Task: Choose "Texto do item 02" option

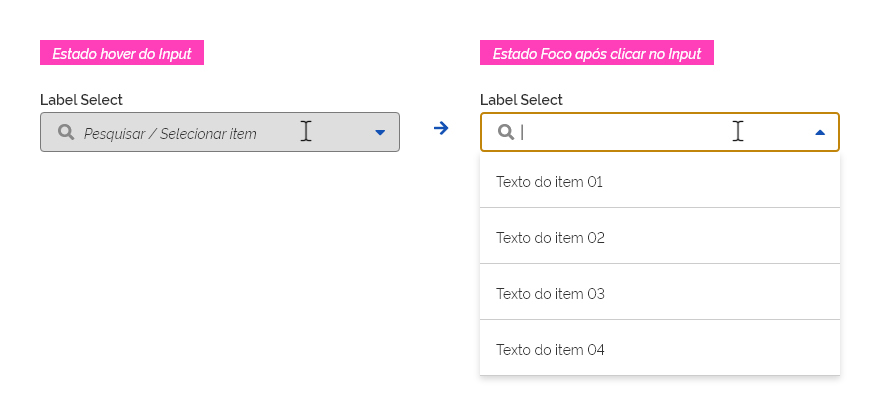Action: tap(549, 238)
